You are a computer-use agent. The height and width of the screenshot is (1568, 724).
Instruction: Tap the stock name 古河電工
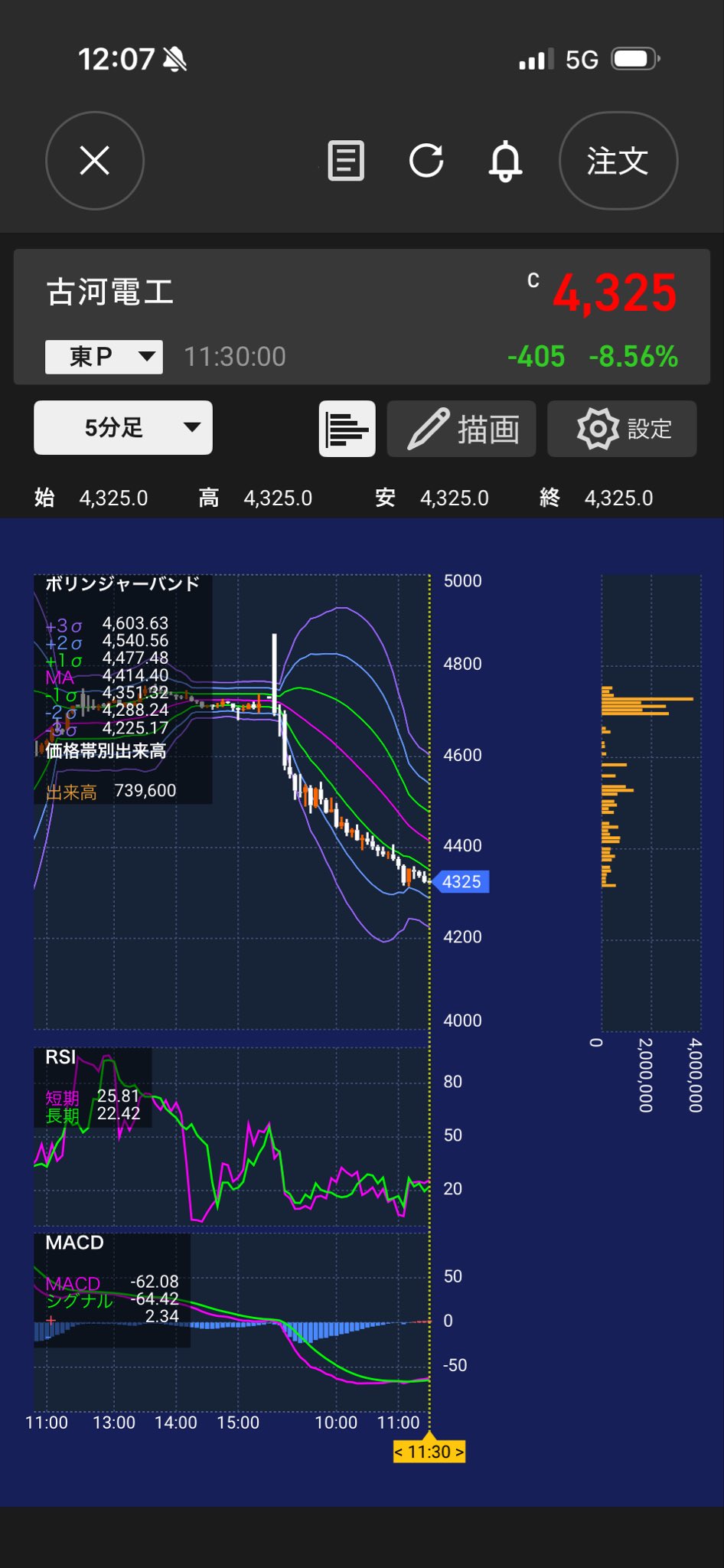click(110, 292)
